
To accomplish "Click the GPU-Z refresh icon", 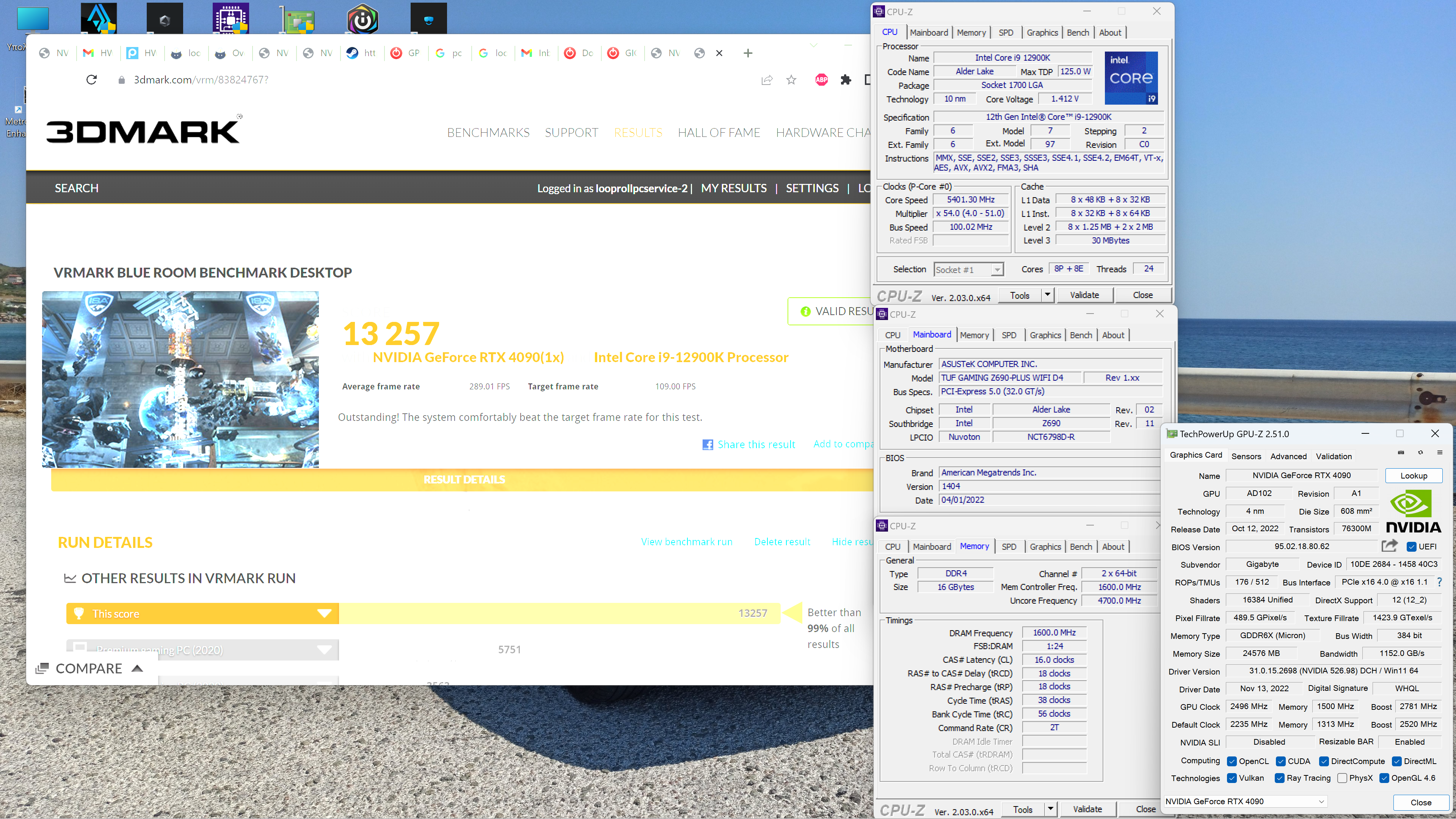I will 1420,453.
